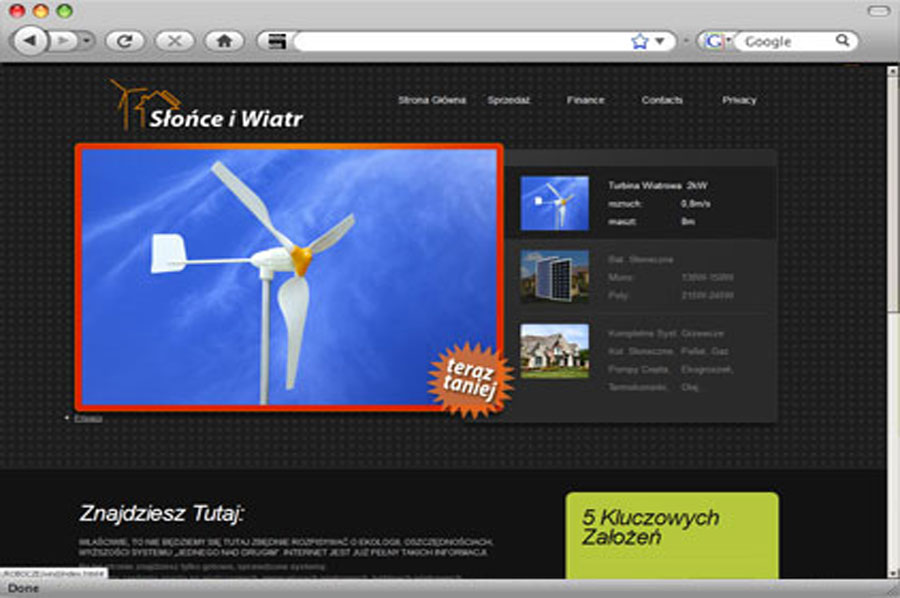Go to the Finance navigation link
This screenshot has width=900, height=598.
point(585,100)
